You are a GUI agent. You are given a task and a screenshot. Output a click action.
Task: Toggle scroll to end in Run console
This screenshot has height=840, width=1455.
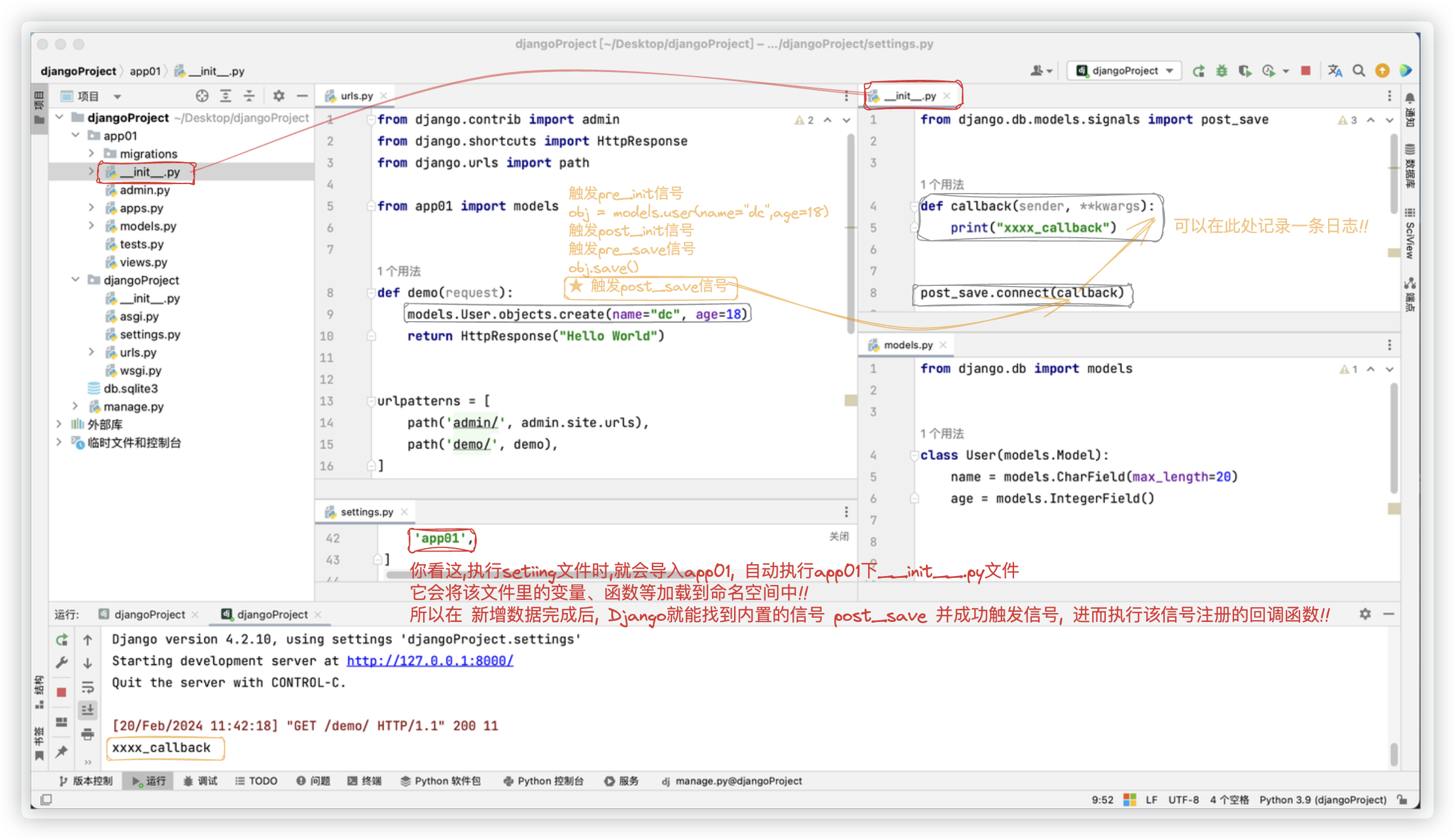tap(88, 710)
